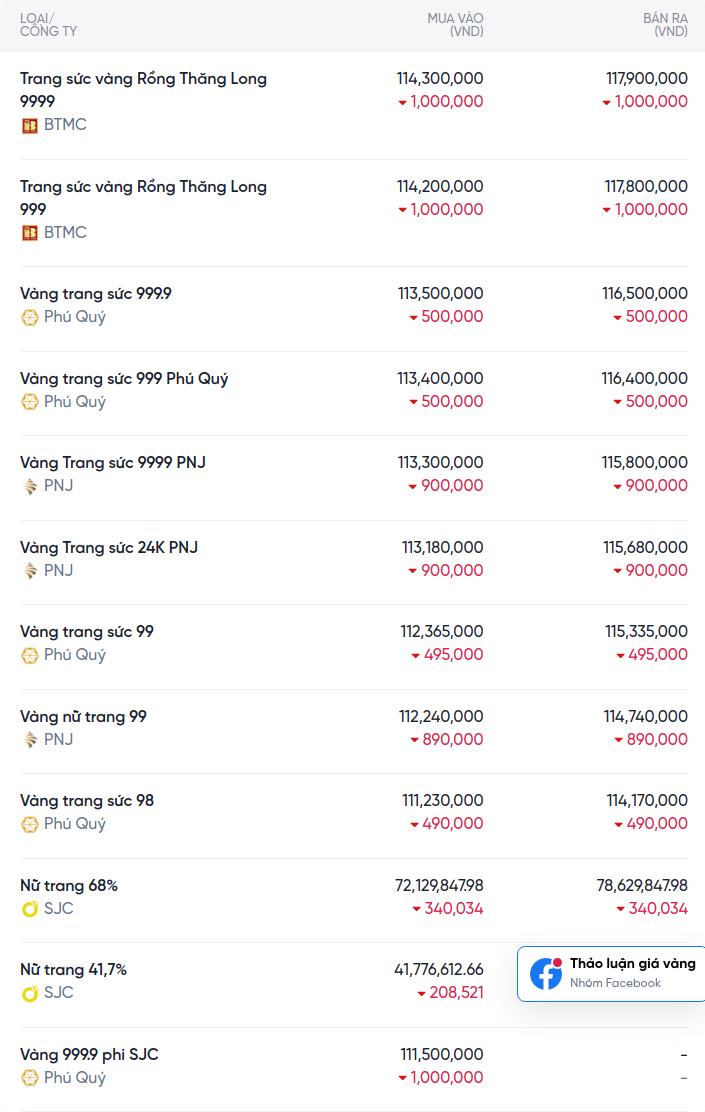The height and width of the screenshot is (1112, 705).
Task: Click Phú Quý logo under Vàng 999.9 phi SJC
Action: 30,1078
